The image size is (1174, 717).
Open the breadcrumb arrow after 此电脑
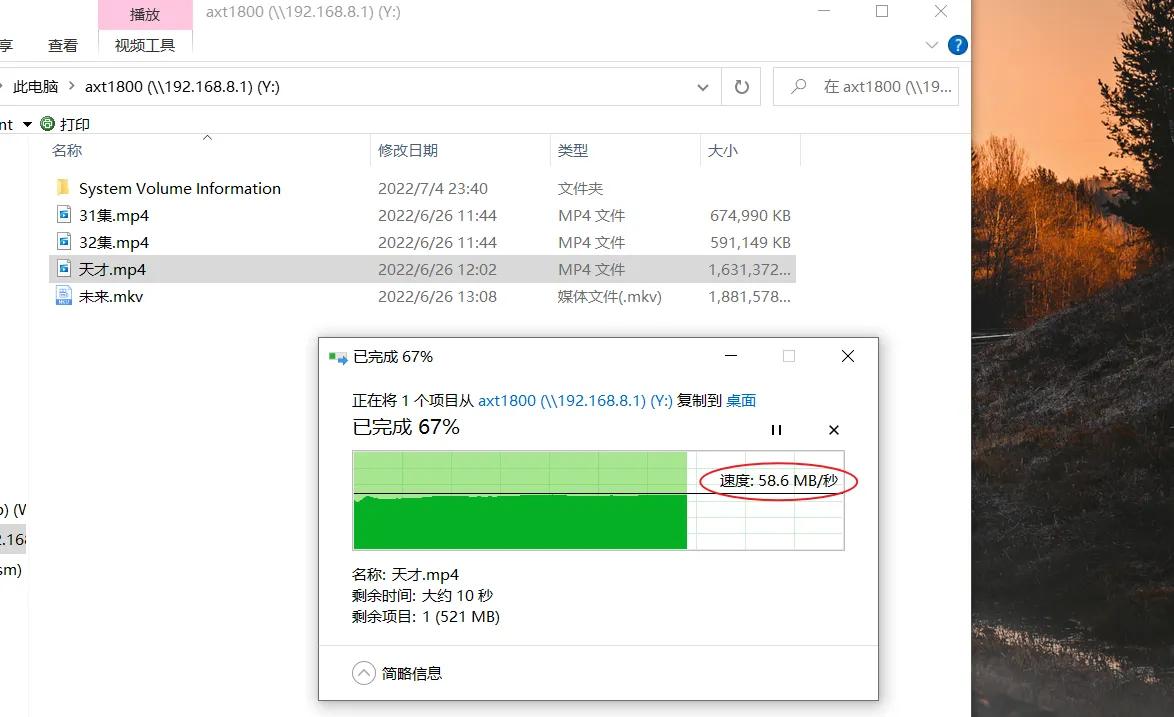point(71,86)
